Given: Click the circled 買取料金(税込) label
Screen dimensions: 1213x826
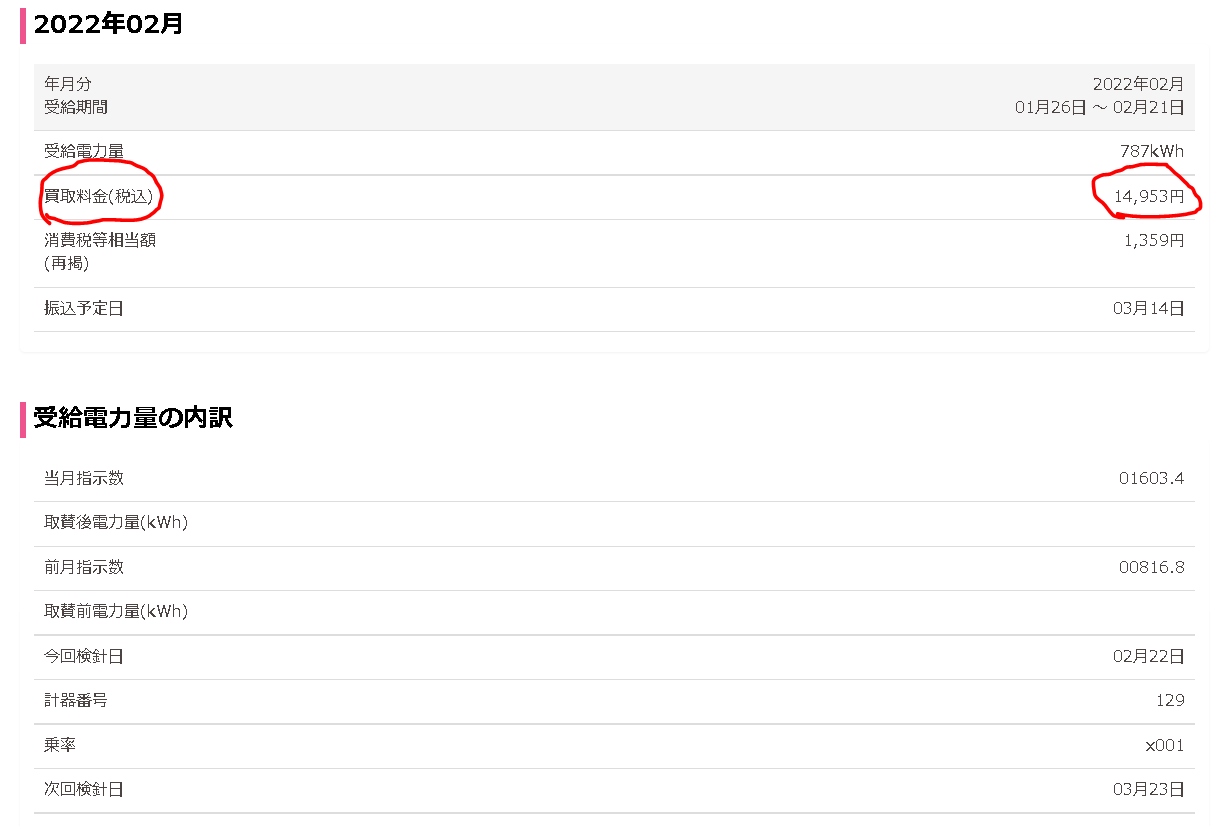Looking at the screenshot, I should 98,197.
